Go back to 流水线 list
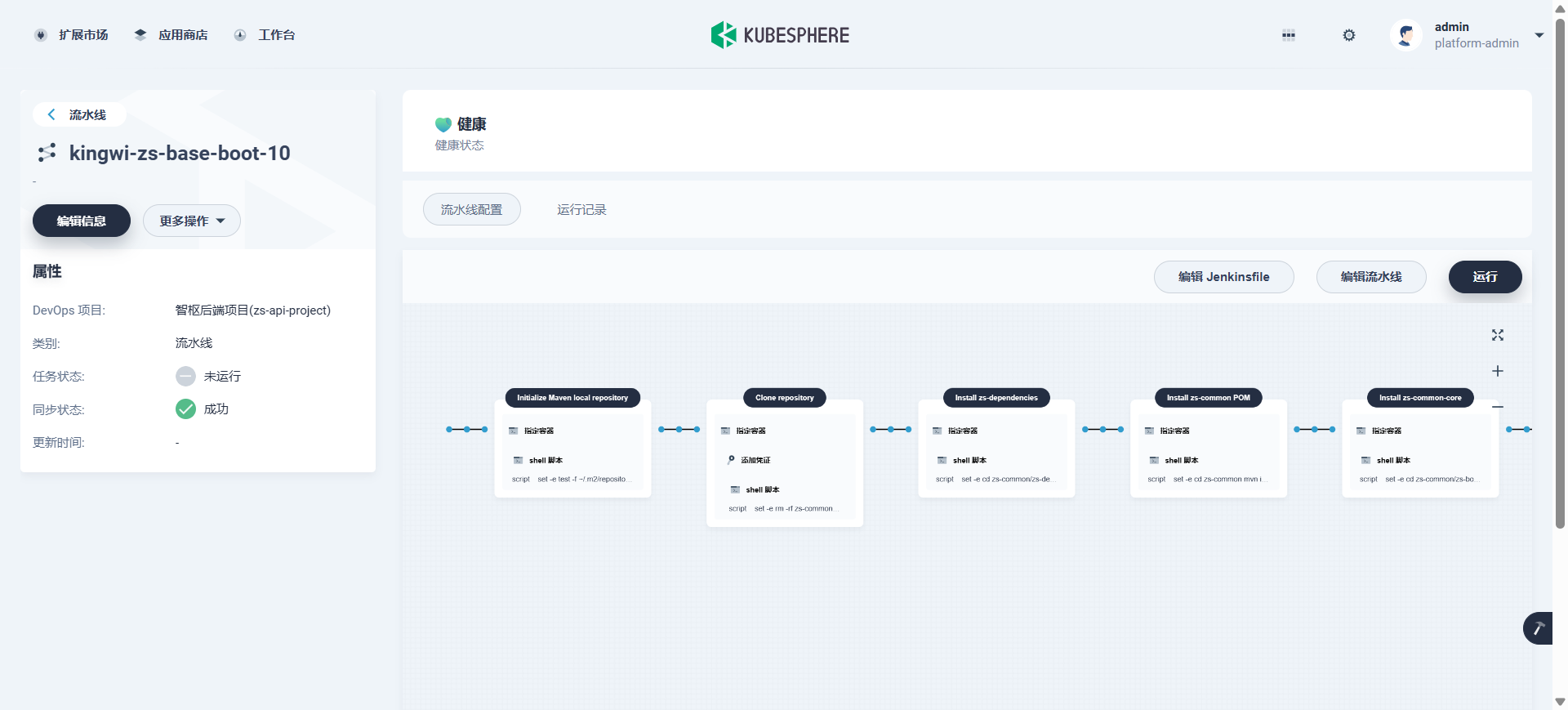This screenshot has height=710, width=1568. pyautogui.click(x=79, y=114)
